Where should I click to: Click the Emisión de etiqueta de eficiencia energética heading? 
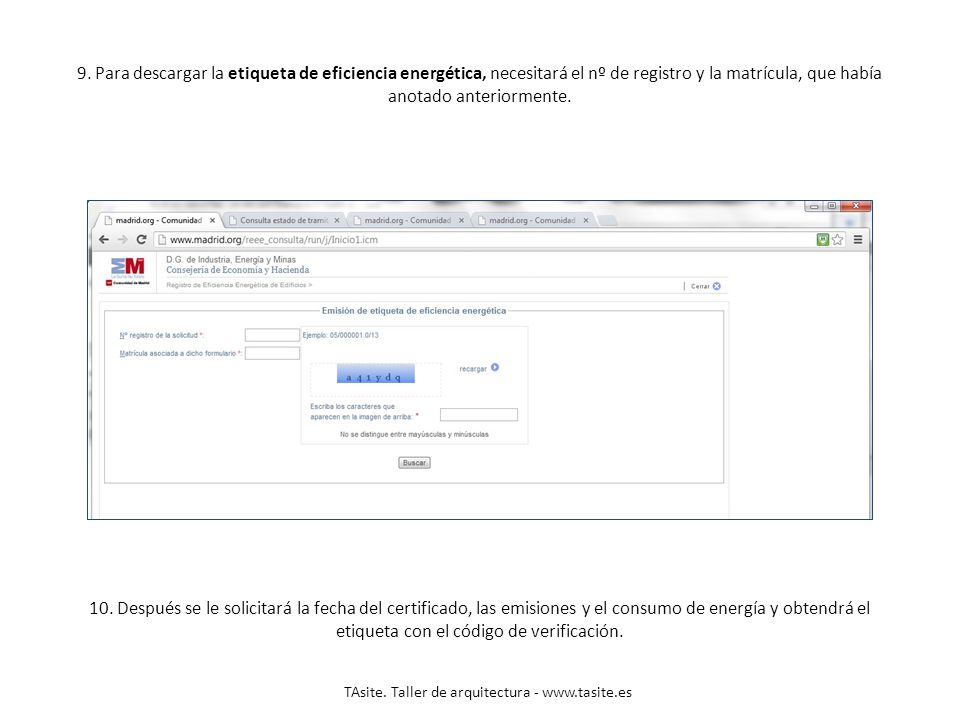click(414, 310)
